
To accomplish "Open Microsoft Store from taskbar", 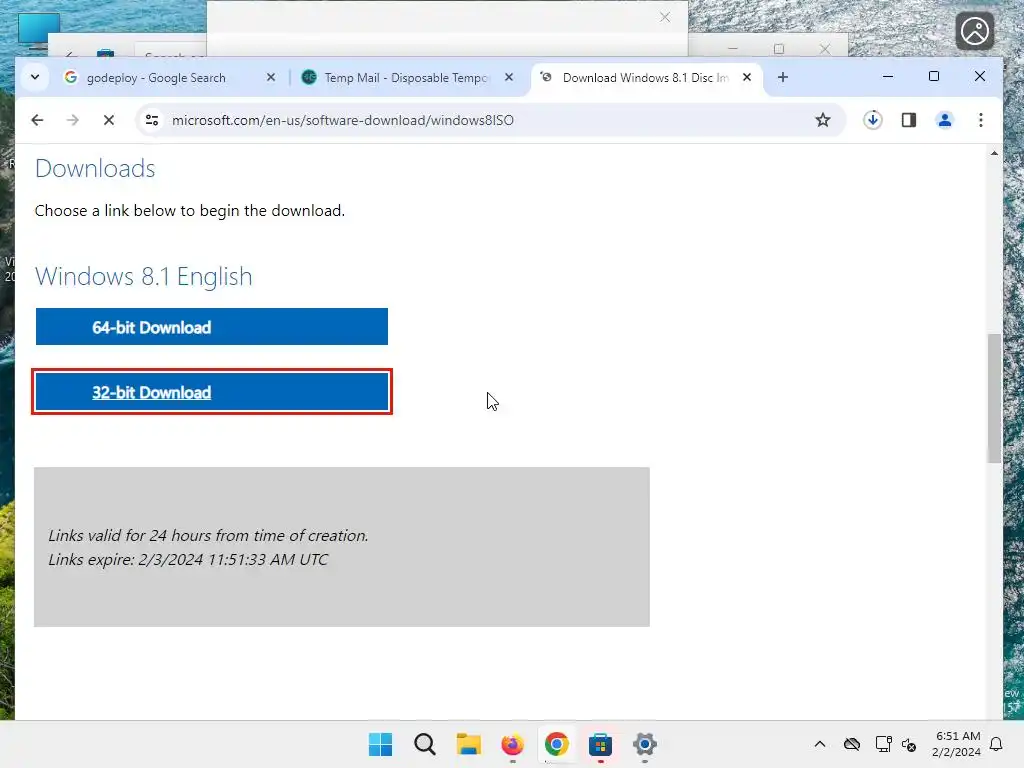I will coord(600,744).
